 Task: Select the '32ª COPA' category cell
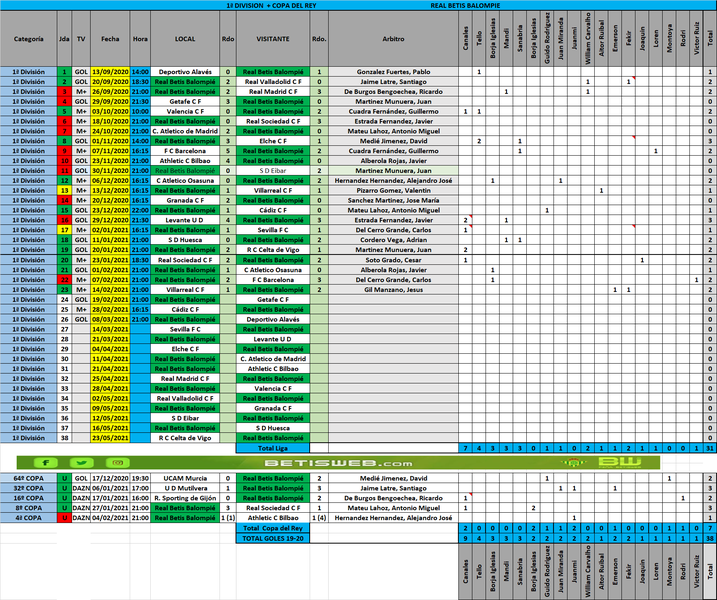28,488
